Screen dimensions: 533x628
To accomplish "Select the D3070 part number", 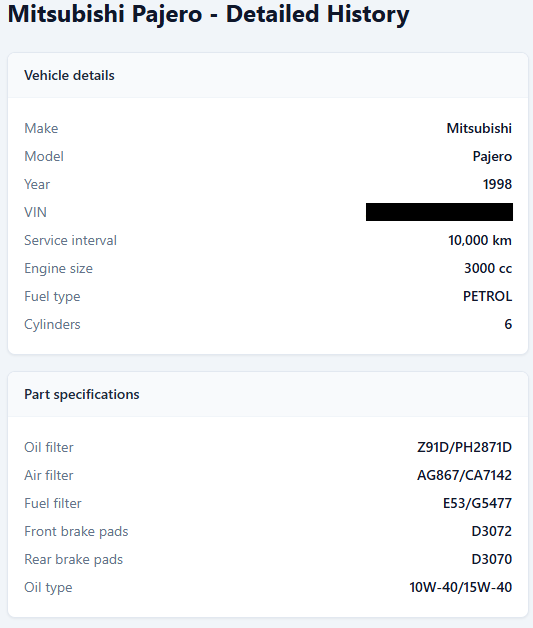I will 492,560.
